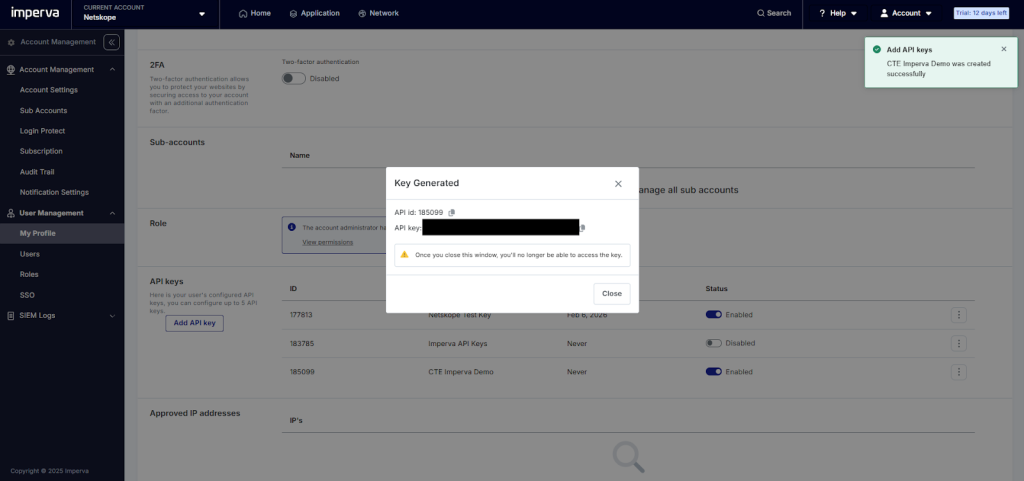Open SSO in sidebar
The width and height of the screenshot is (1024, 481).
(x=27, y=295)
